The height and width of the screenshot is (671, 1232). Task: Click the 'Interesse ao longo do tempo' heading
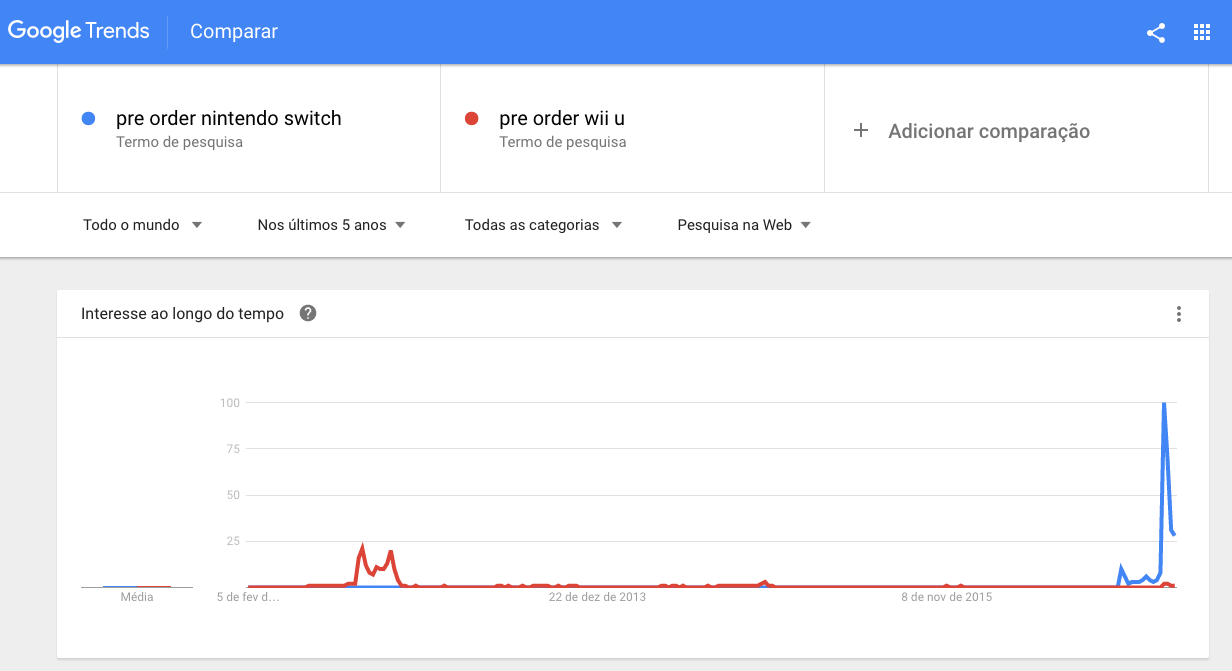(182, 314)
